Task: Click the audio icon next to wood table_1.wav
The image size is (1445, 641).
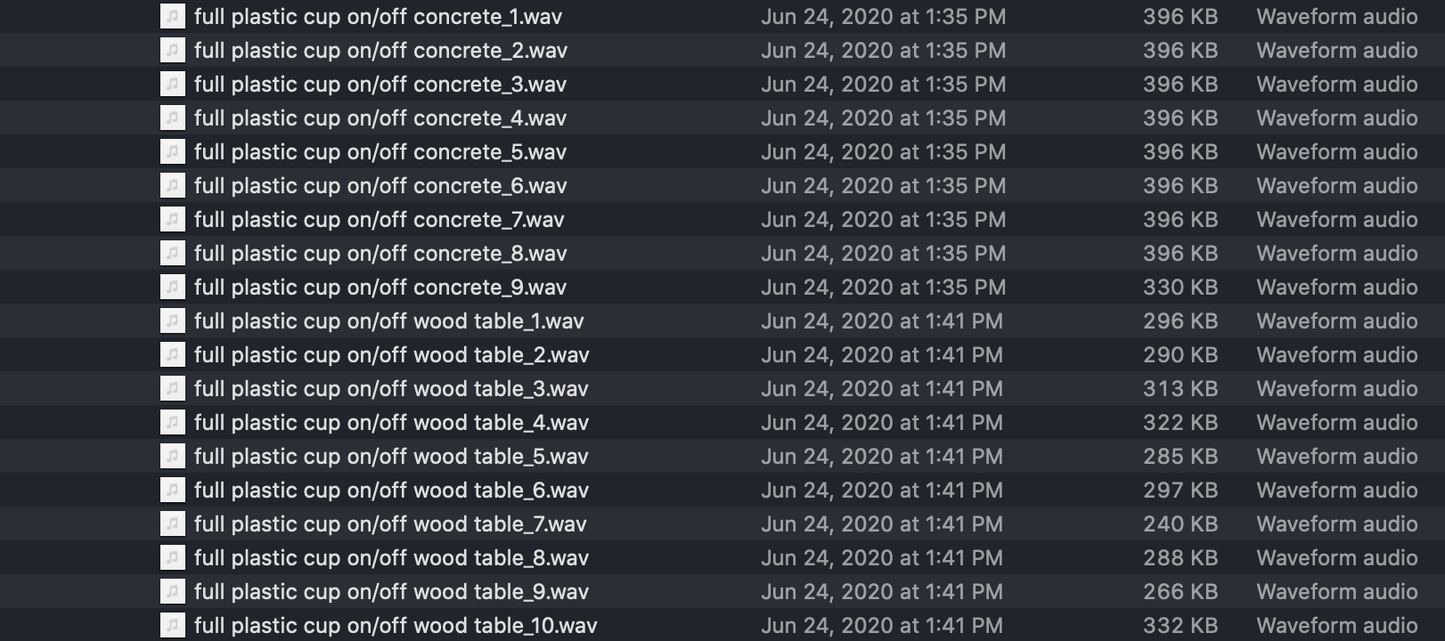Action: point(173,321)
